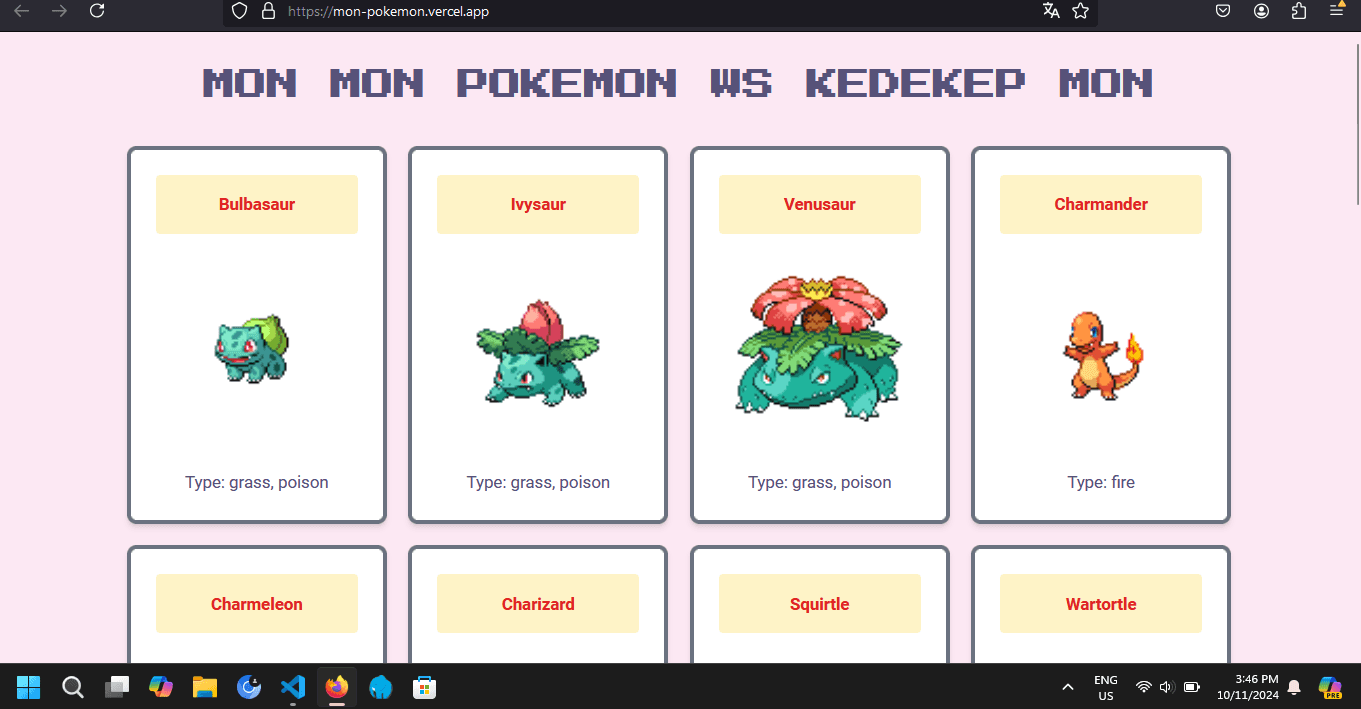Click Bulbasaur's 'Type: grass, poison' text
The height and width of the screenshot is (709, 1361).
[257, 482]
